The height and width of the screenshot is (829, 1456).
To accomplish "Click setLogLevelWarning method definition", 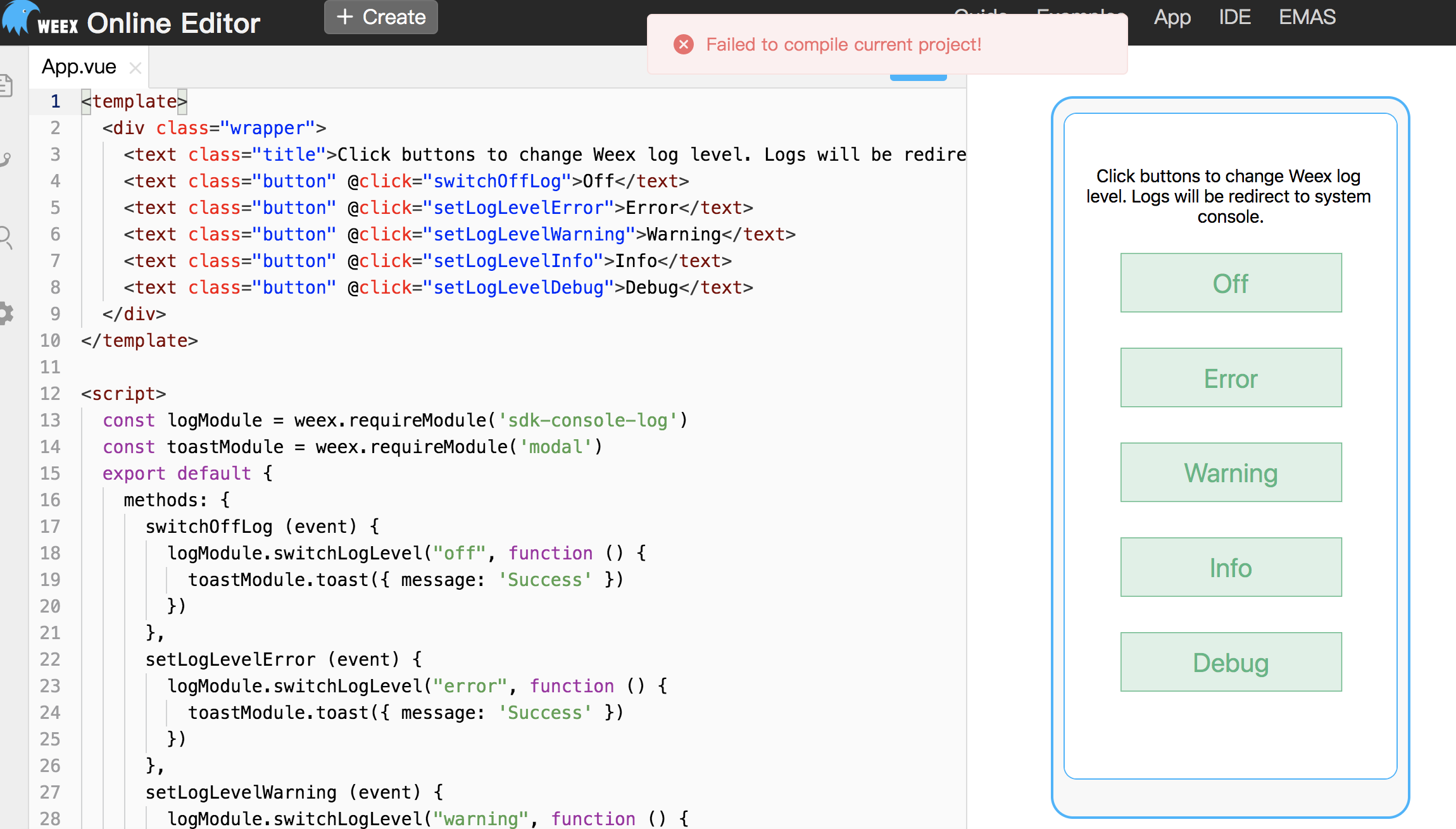I will (x=294, y=792).
